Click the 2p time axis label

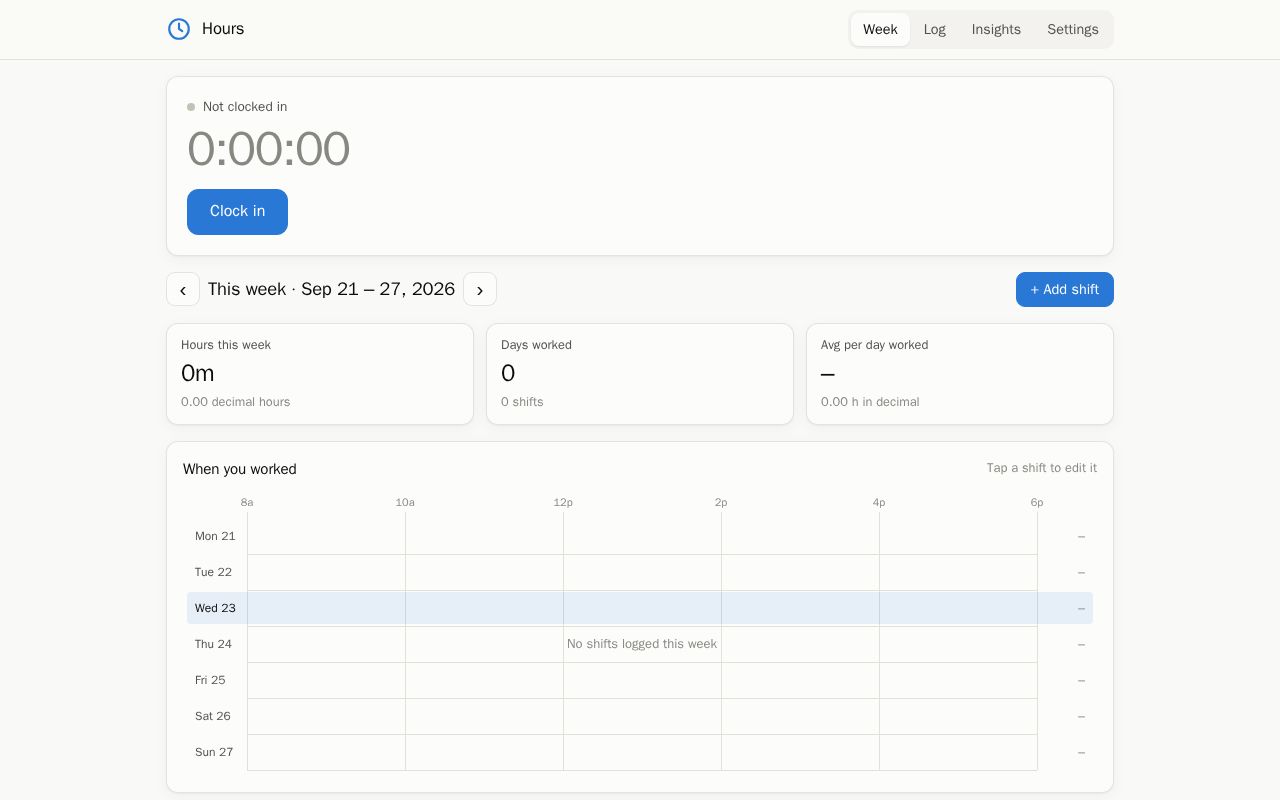(721, 502)
